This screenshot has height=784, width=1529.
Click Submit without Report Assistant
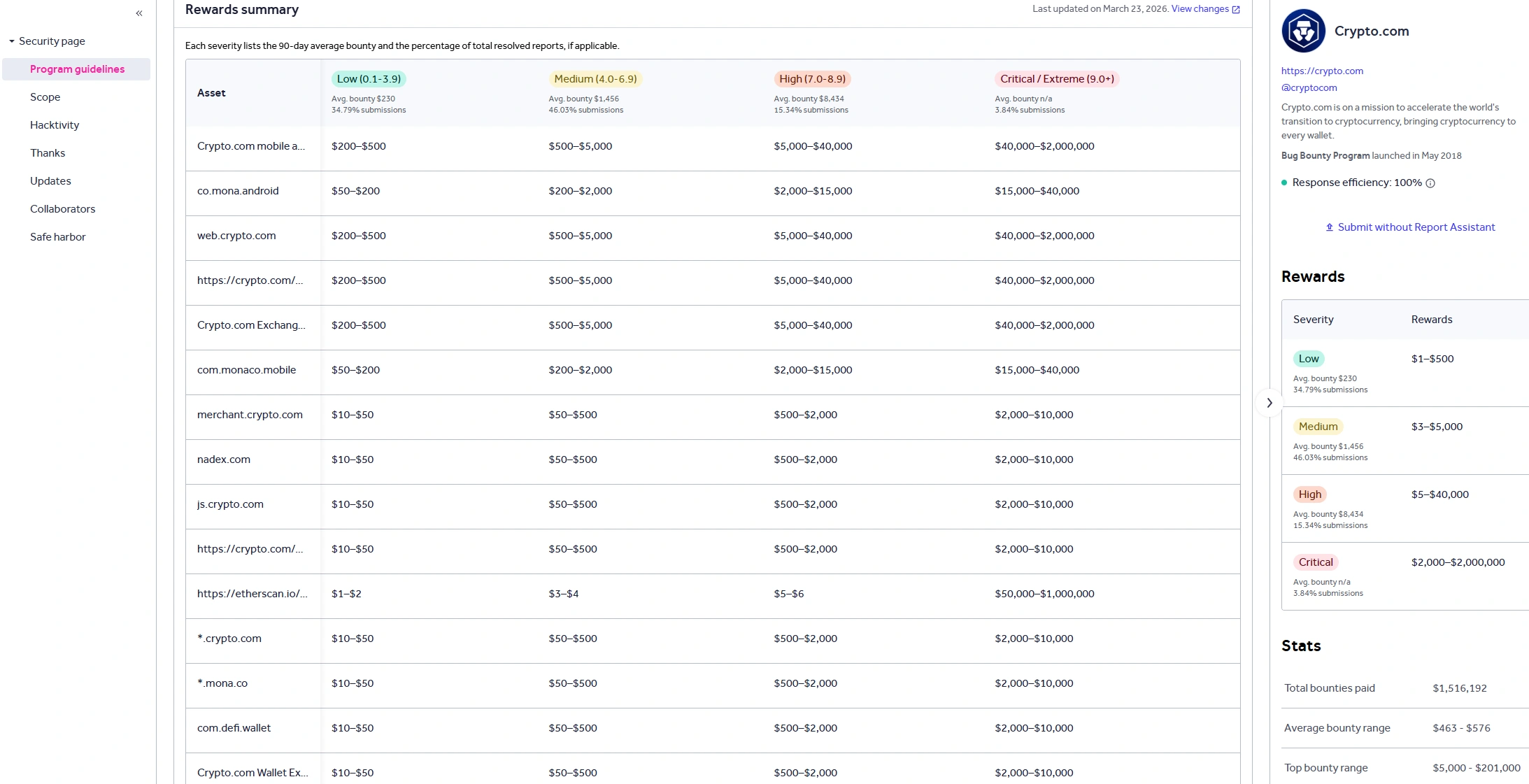click(x=1416, y=227)
